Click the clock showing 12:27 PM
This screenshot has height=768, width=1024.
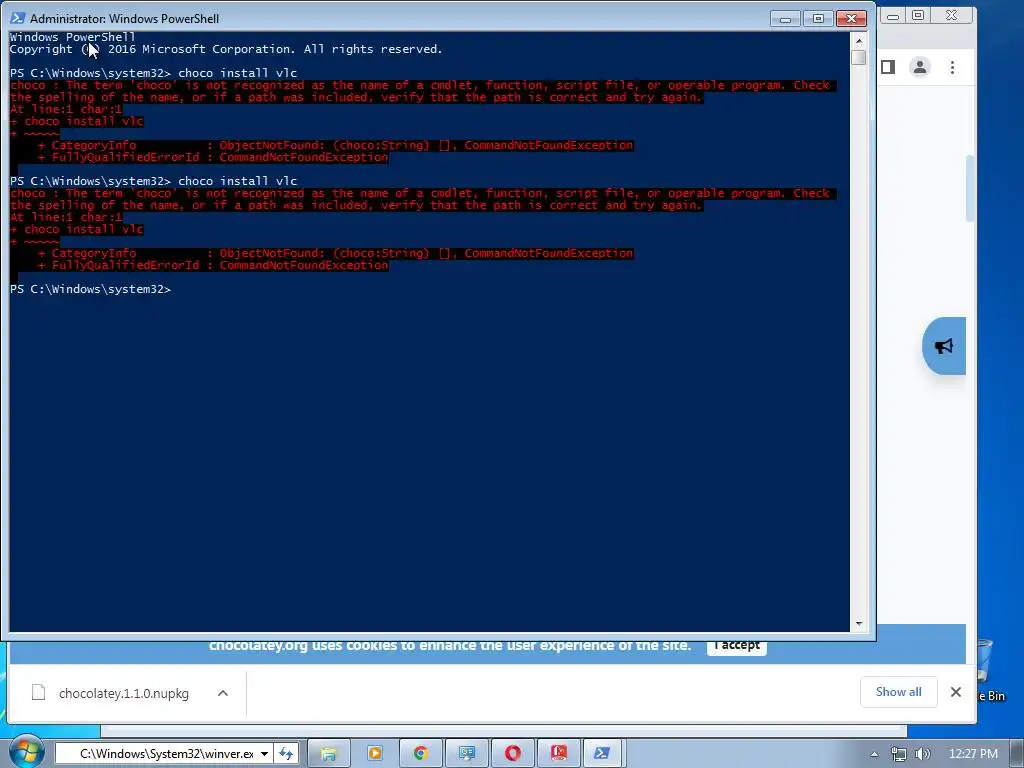coord(973,754)
